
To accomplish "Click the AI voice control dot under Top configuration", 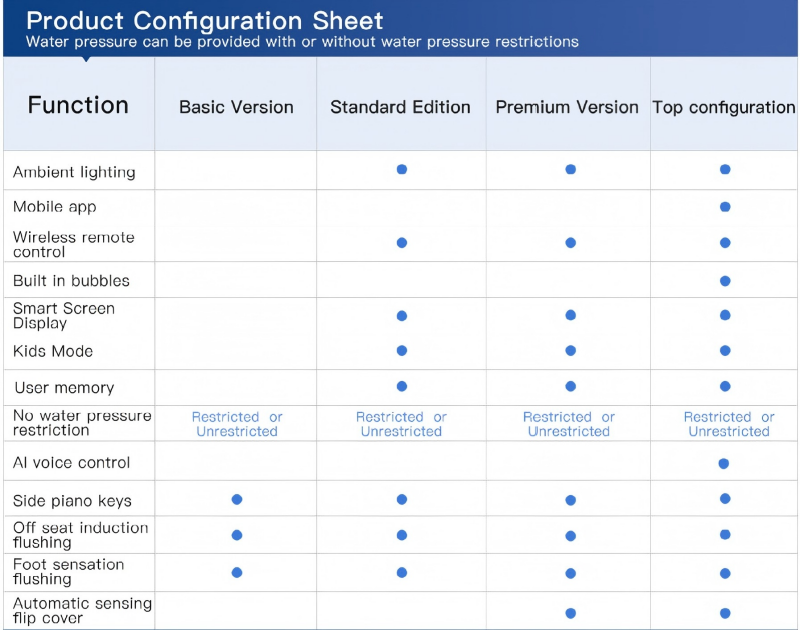I will pos(724,463).
